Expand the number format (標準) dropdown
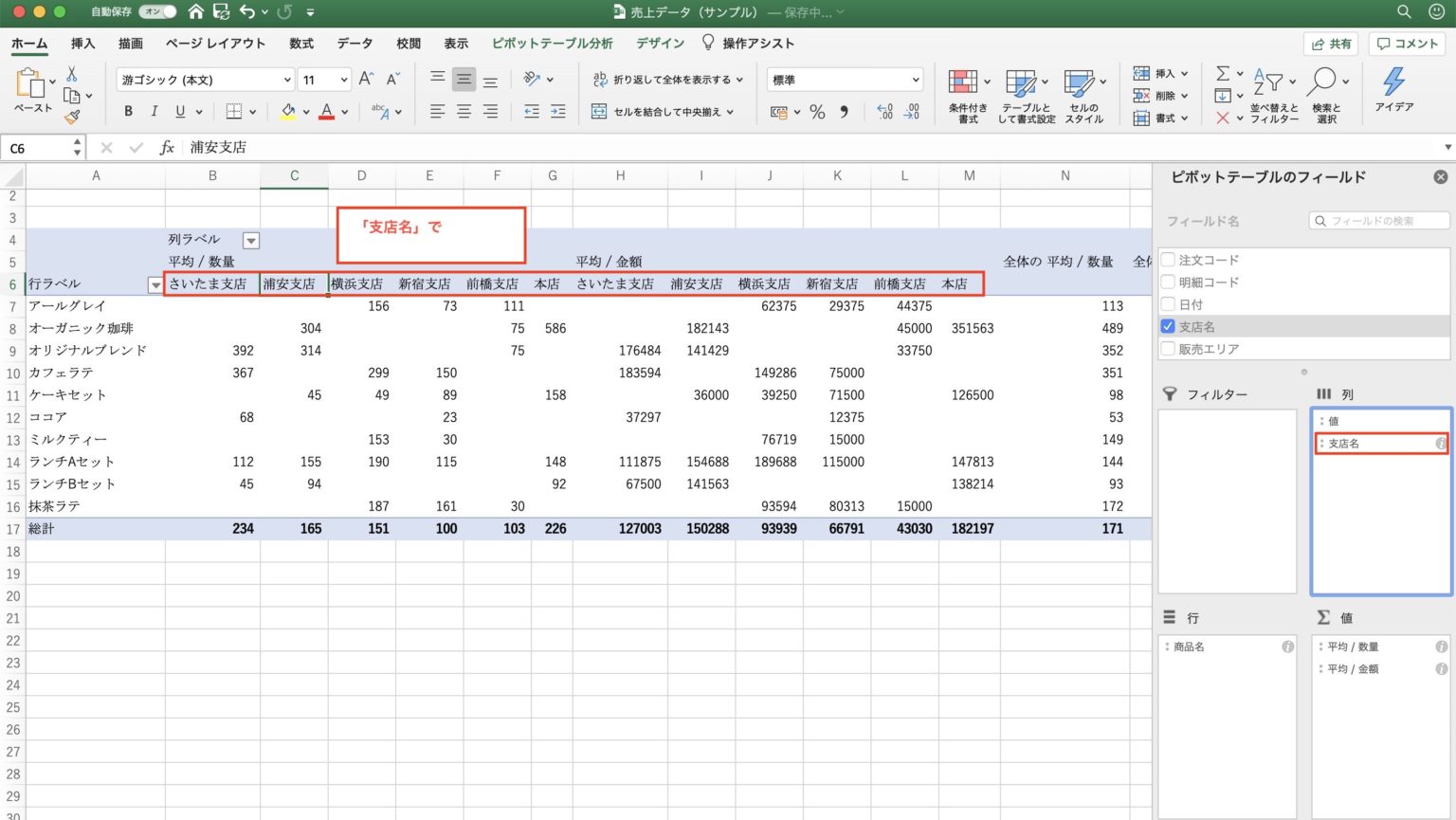Image resolution: width=1456 pixels, height=820 pixels. click(x=915, y=81)
